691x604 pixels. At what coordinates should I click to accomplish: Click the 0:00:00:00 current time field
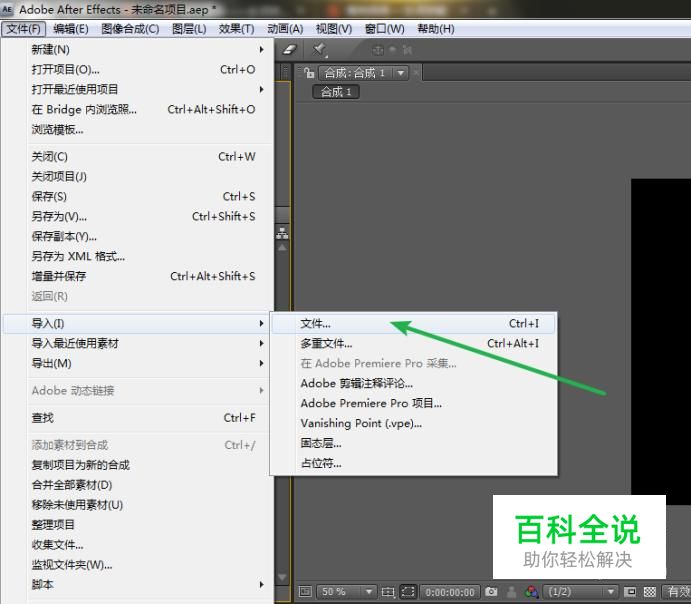click(450, 592)
